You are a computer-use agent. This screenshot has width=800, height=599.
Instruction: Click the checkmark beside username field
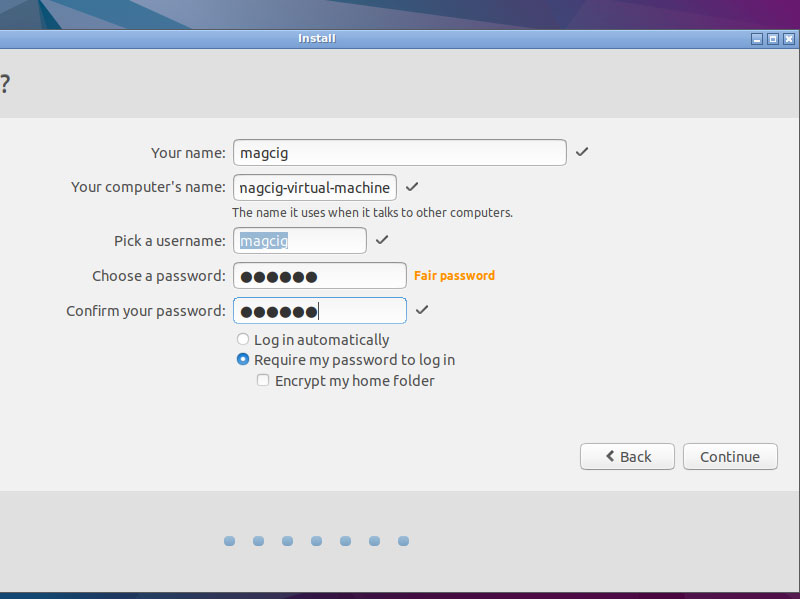coord(382,239)
